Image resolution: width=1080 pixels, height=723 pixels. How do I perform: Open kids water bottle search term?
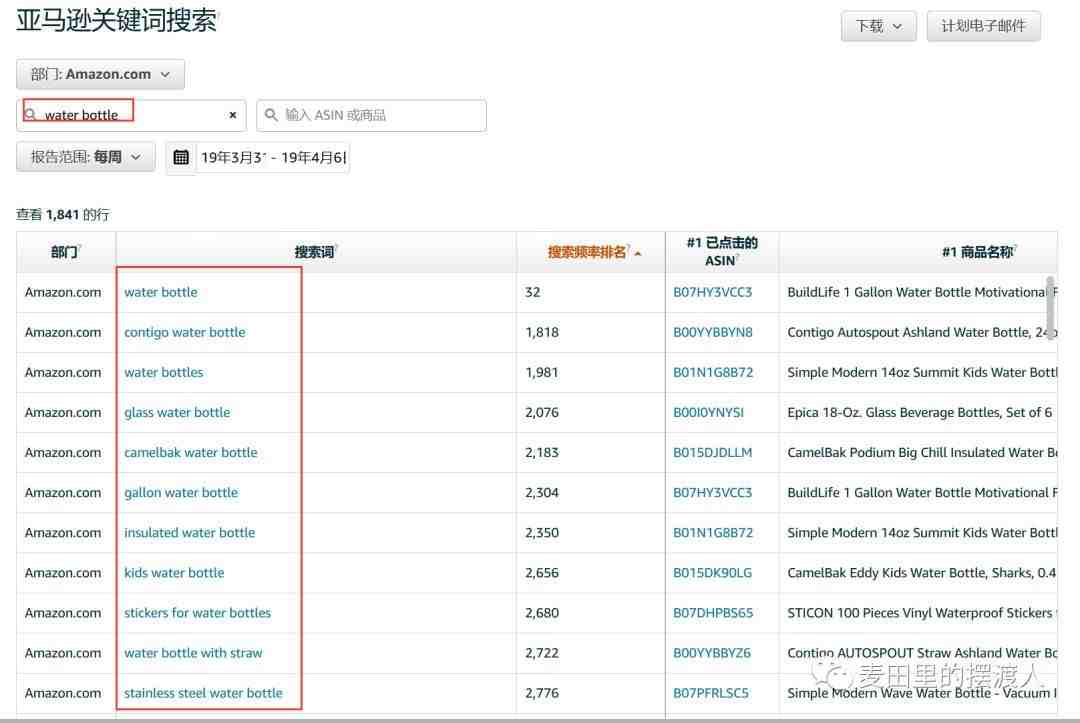pyautogui.click(x=174, y=572)
